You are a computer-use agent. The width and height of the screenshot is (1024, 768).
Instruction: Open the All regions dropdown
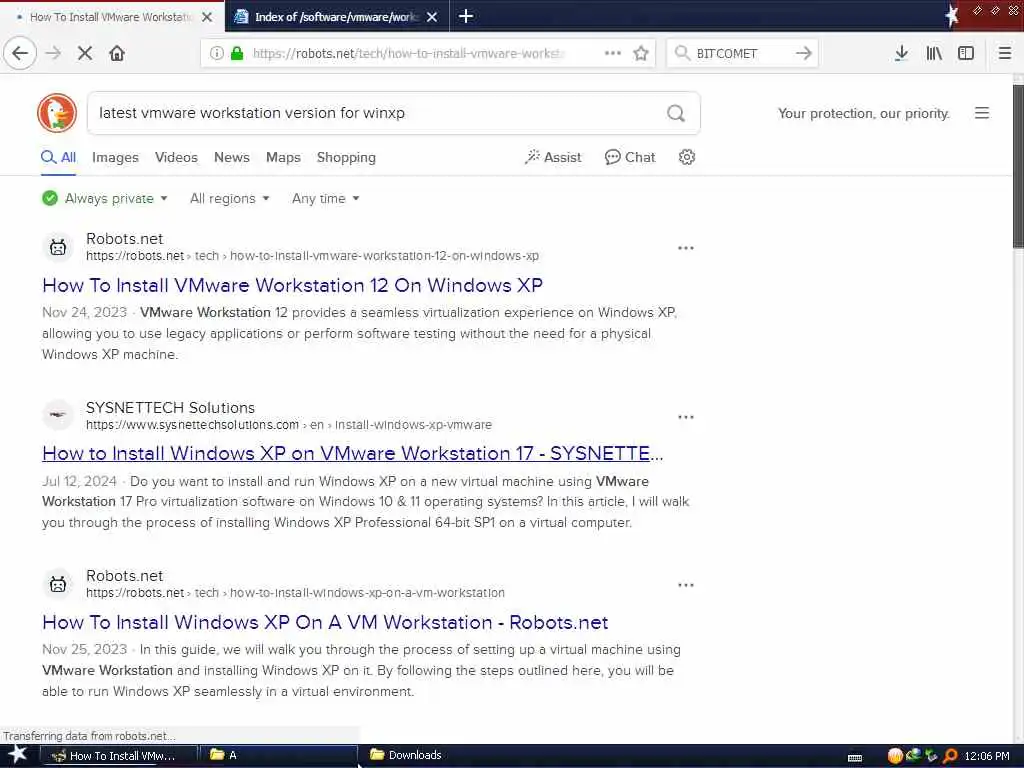tap(229, 199)
